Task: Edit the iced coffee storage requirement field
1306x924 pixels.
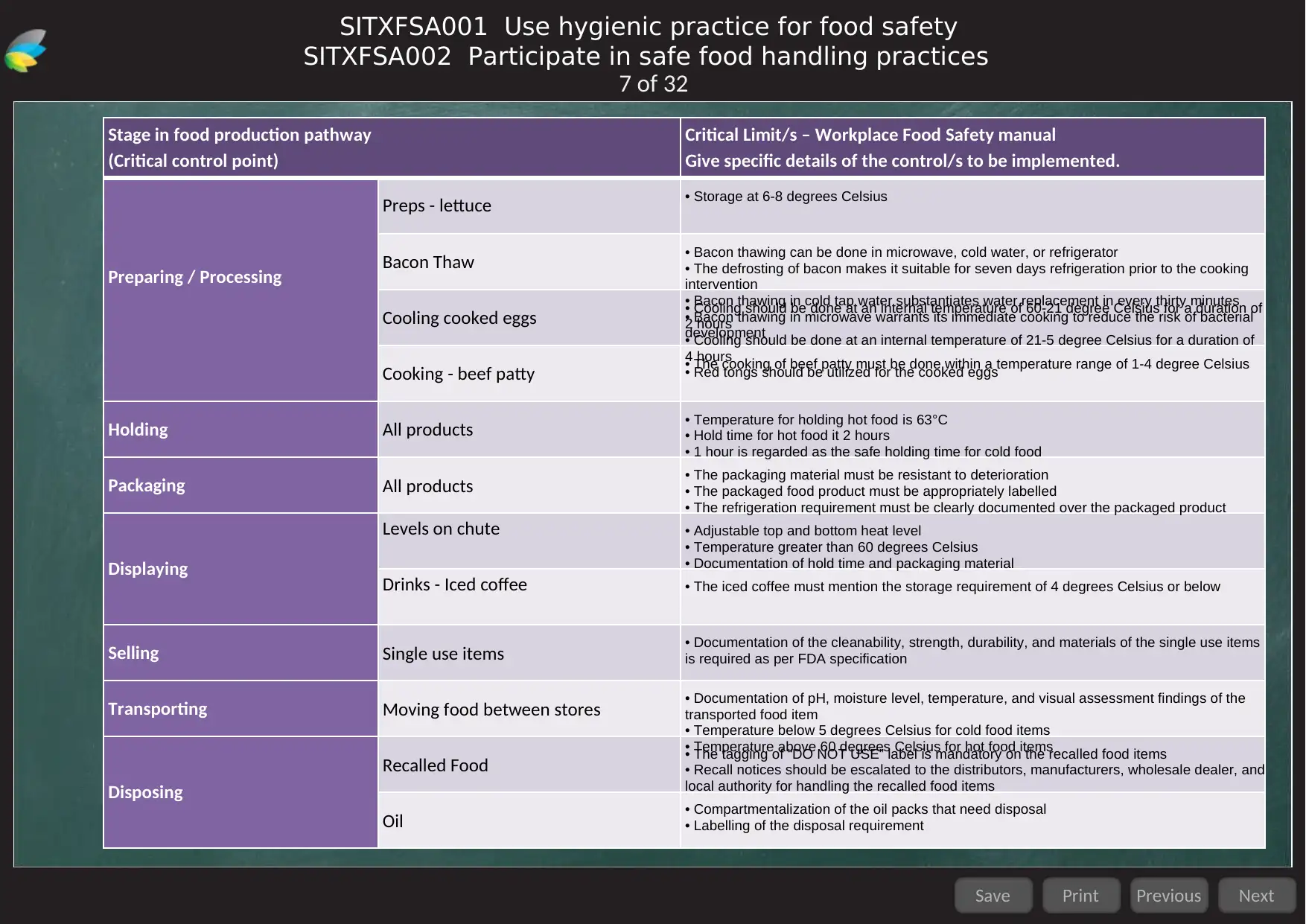Action: click(972, 597)
